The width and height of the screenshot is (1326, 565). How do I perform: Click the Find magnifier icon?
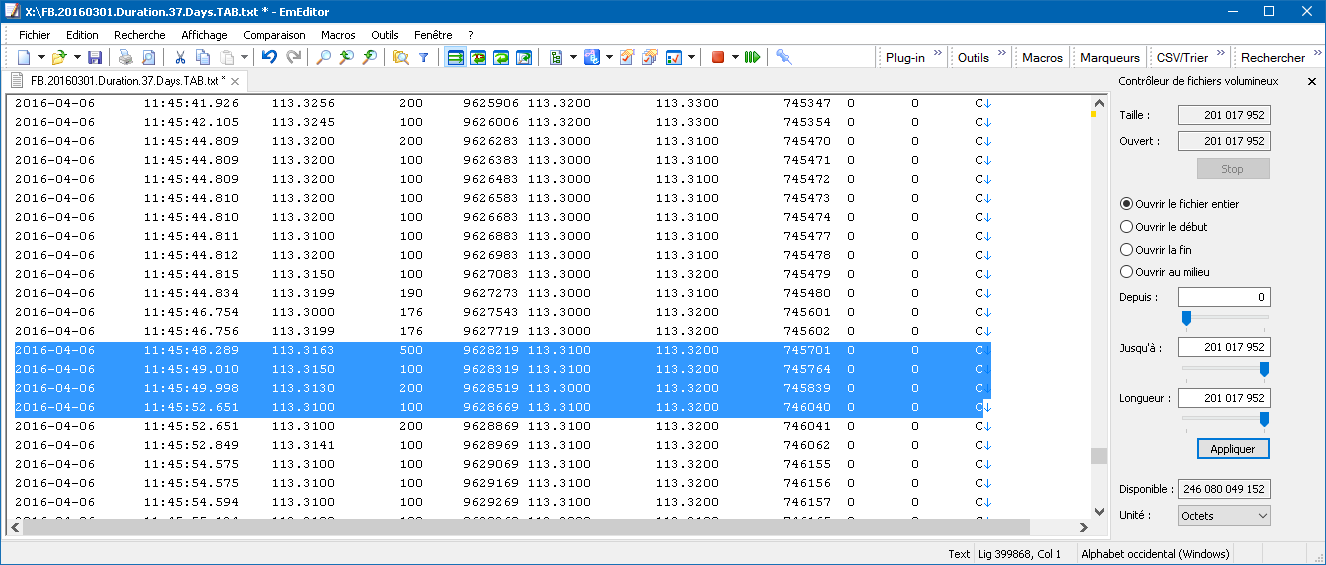coord(323,58)
